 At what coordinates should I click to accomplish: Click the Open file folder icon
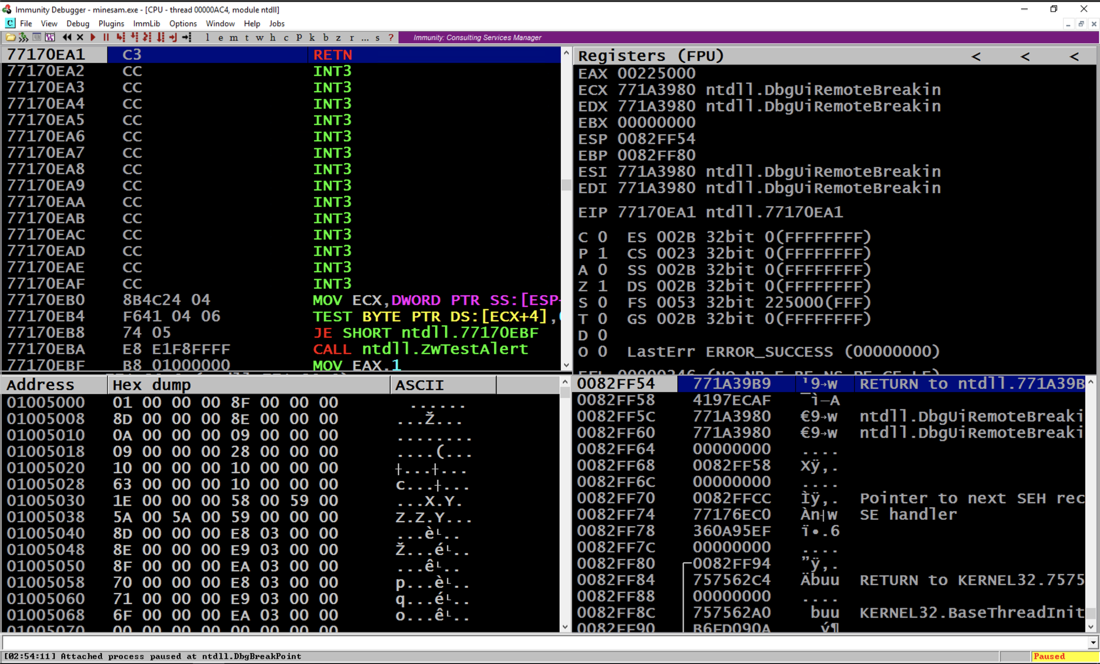coord(11,37)
